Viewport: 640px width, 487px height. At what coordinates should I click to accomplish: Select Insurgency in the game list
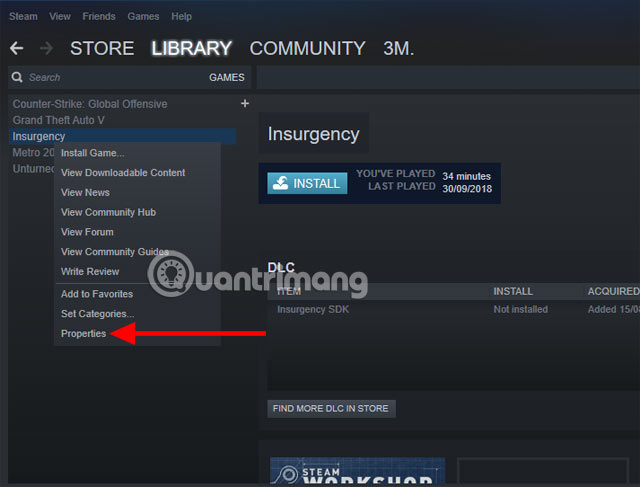[122, 136]
